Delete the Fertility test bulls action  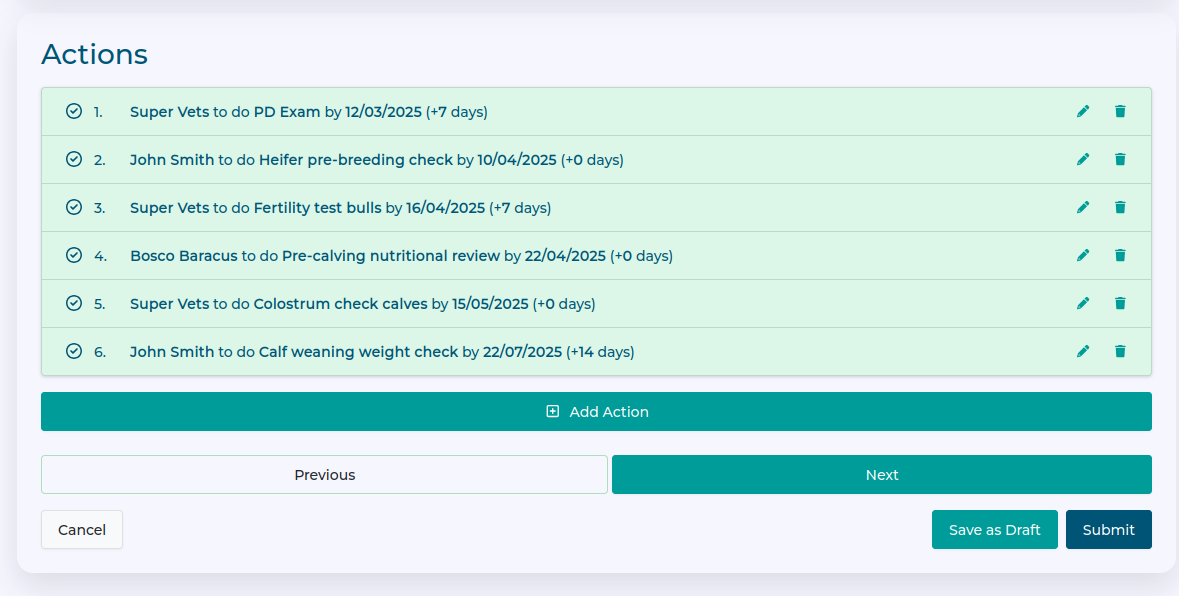pyautogui.click(x=1120, y=207)
